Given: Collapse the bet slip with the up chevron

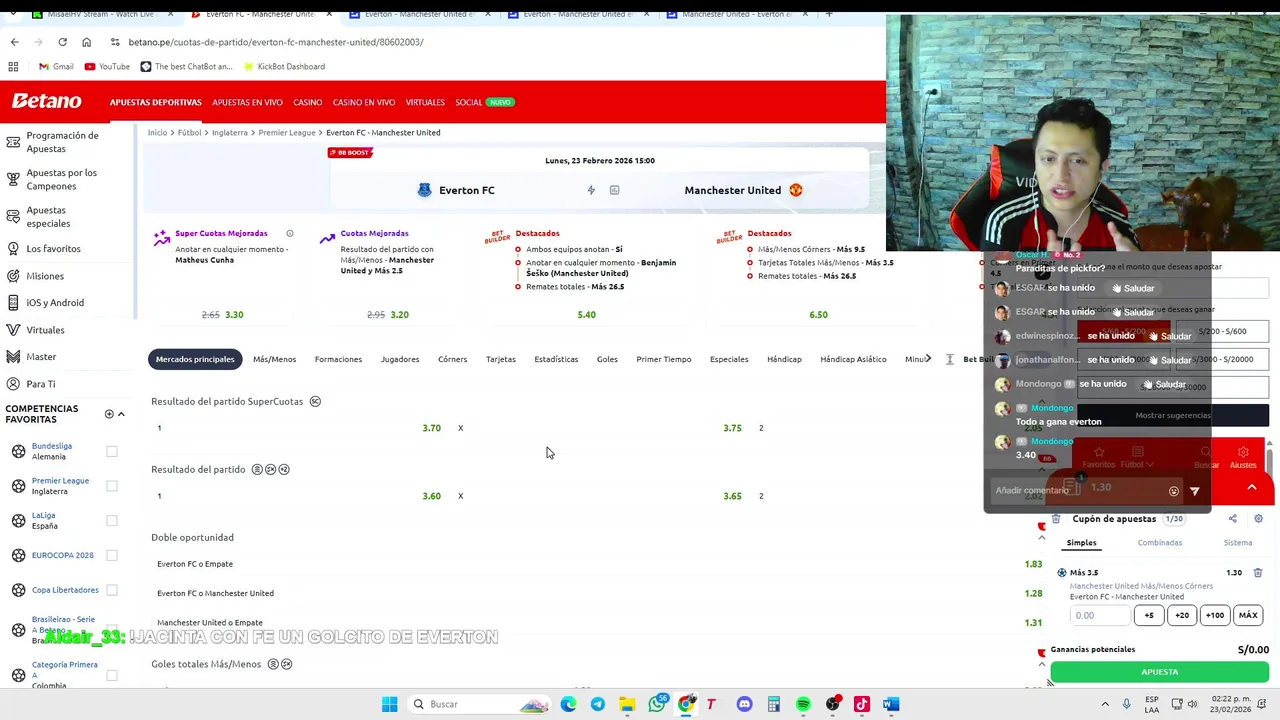Looking at the screenshot, I should click(x=1251, y=487).
